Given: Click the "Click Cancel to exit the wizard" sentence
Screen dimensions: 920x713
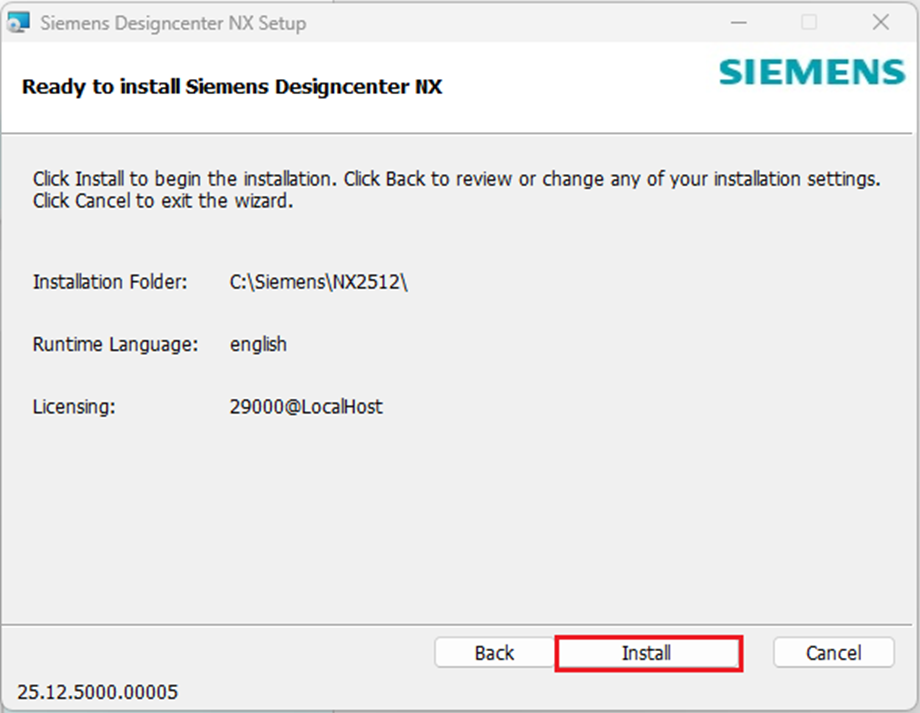Looking at the screenshot, I should pos(164,201).
